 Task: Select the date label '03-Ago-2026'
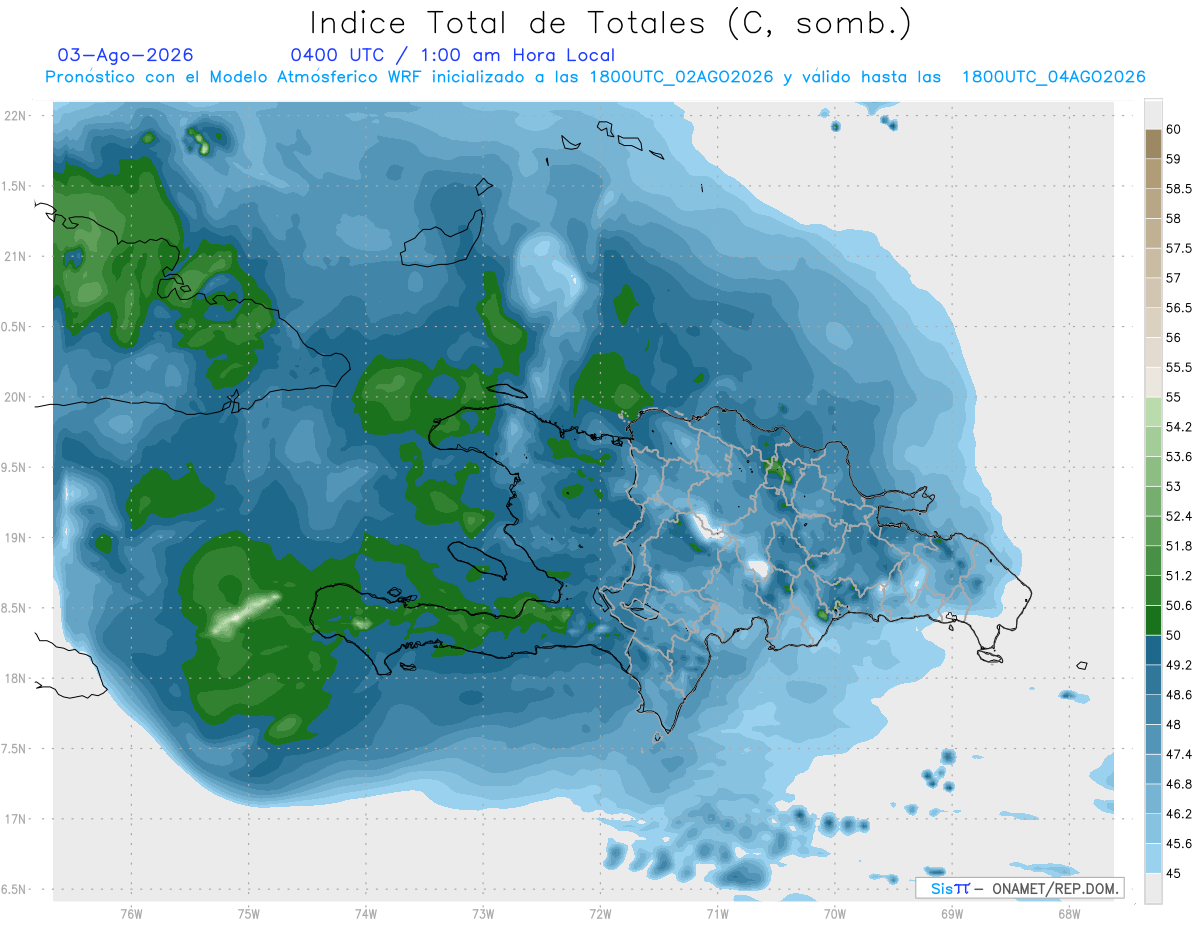coord(126,55)
